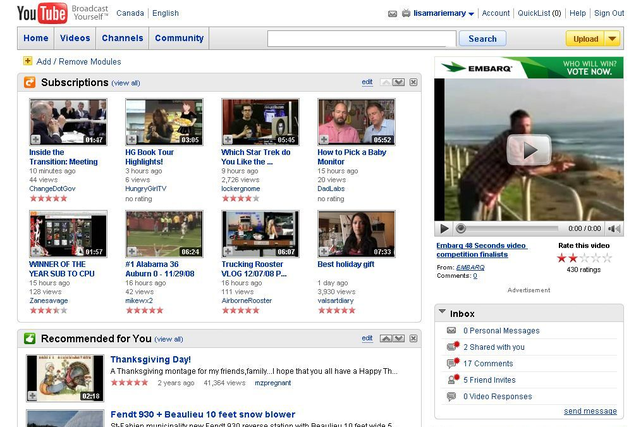View all subscriptions
This screenshot has width=636, height=427.
pos(126,83)
